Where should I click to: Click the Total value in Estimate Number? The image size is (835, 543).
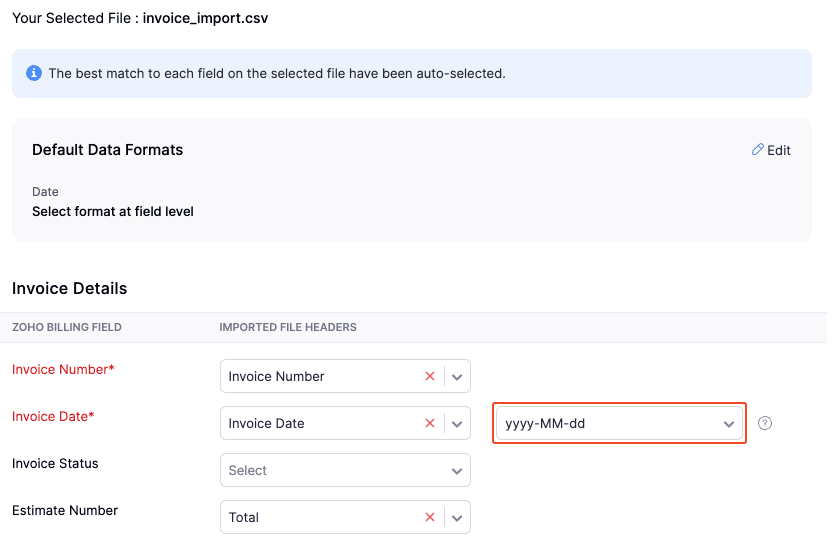click(x=244, y=517)
